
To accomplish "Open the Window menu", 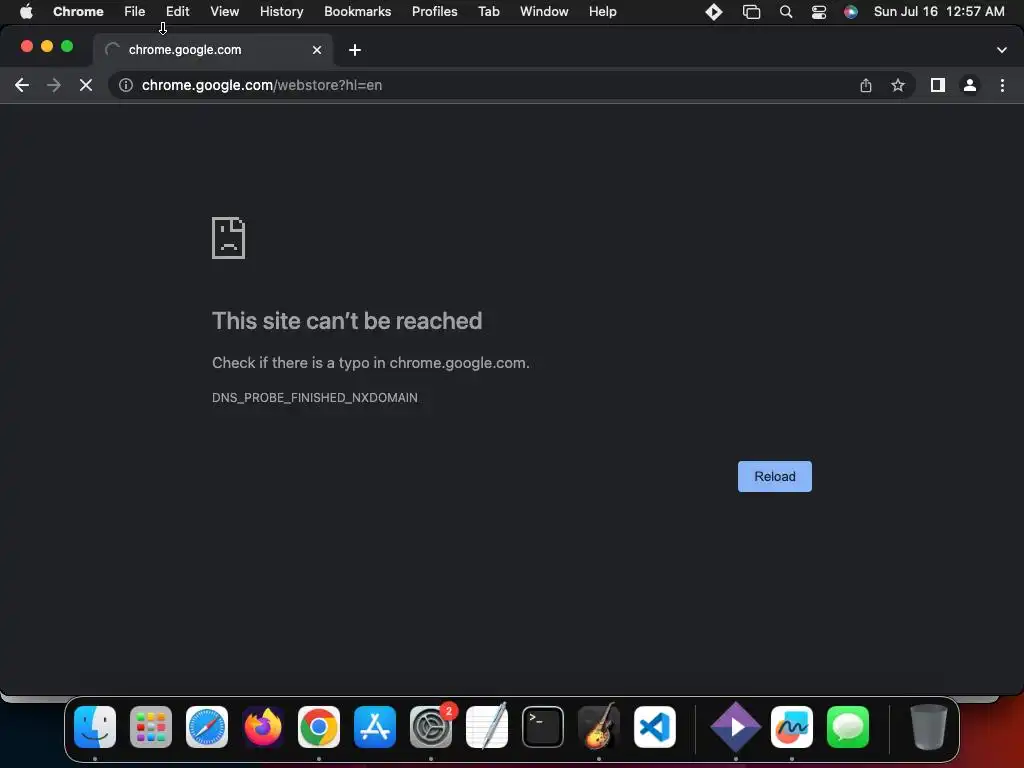I will [x=544, y=11].
